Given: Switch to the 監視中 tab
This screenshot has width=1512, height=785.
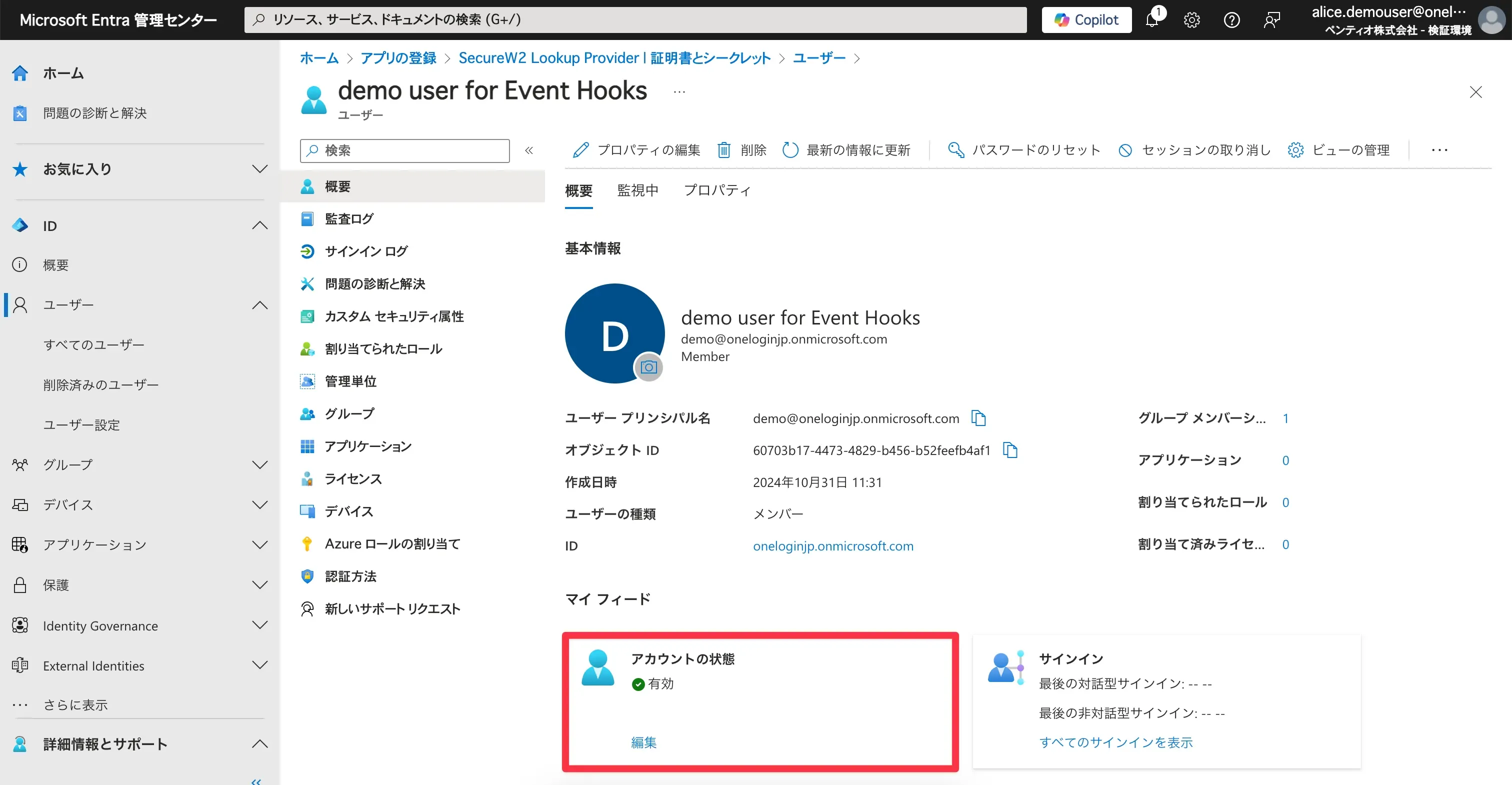Looking at the screenshot, I should (x=637, y=190).
